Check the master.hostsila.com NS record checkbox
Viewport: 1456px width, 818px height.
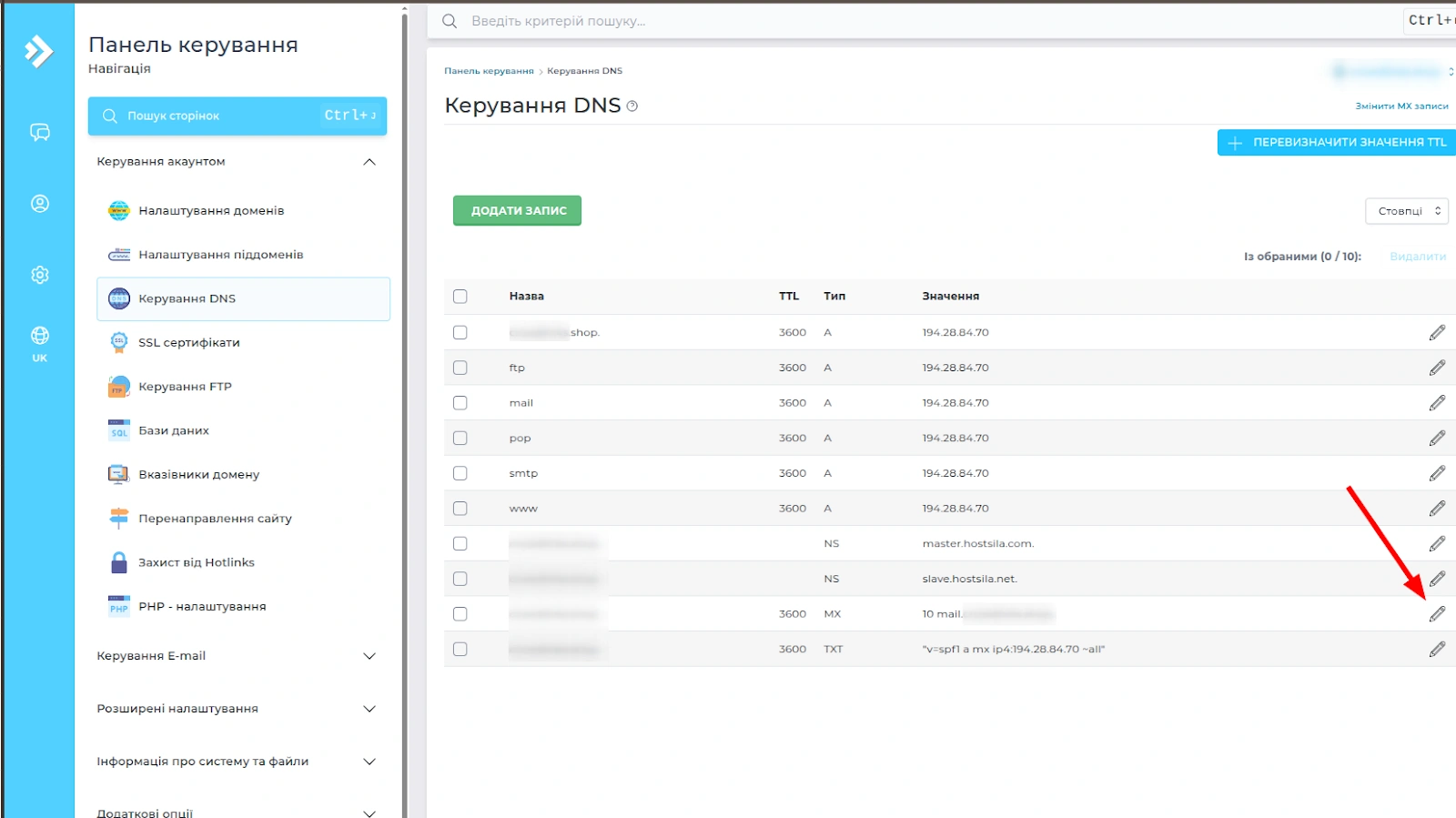460,544
